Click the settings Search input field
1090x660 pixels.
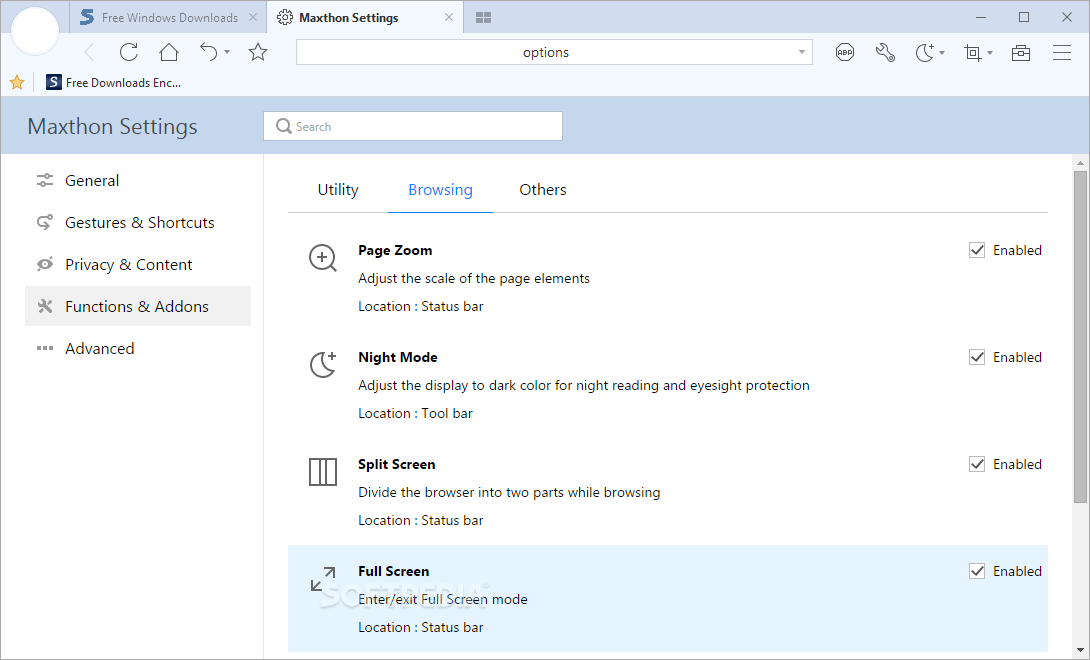coord(413,126)
